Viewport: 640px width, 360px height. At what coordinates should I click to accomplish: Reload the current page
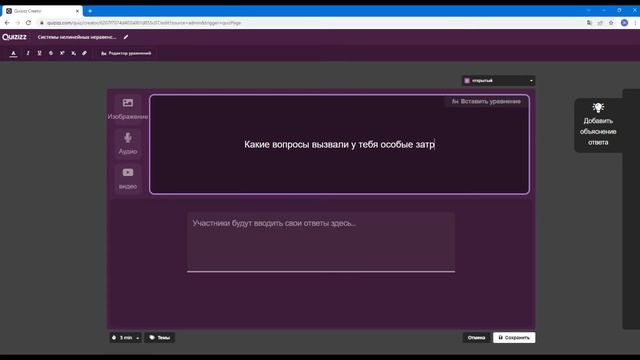point(29,23)
